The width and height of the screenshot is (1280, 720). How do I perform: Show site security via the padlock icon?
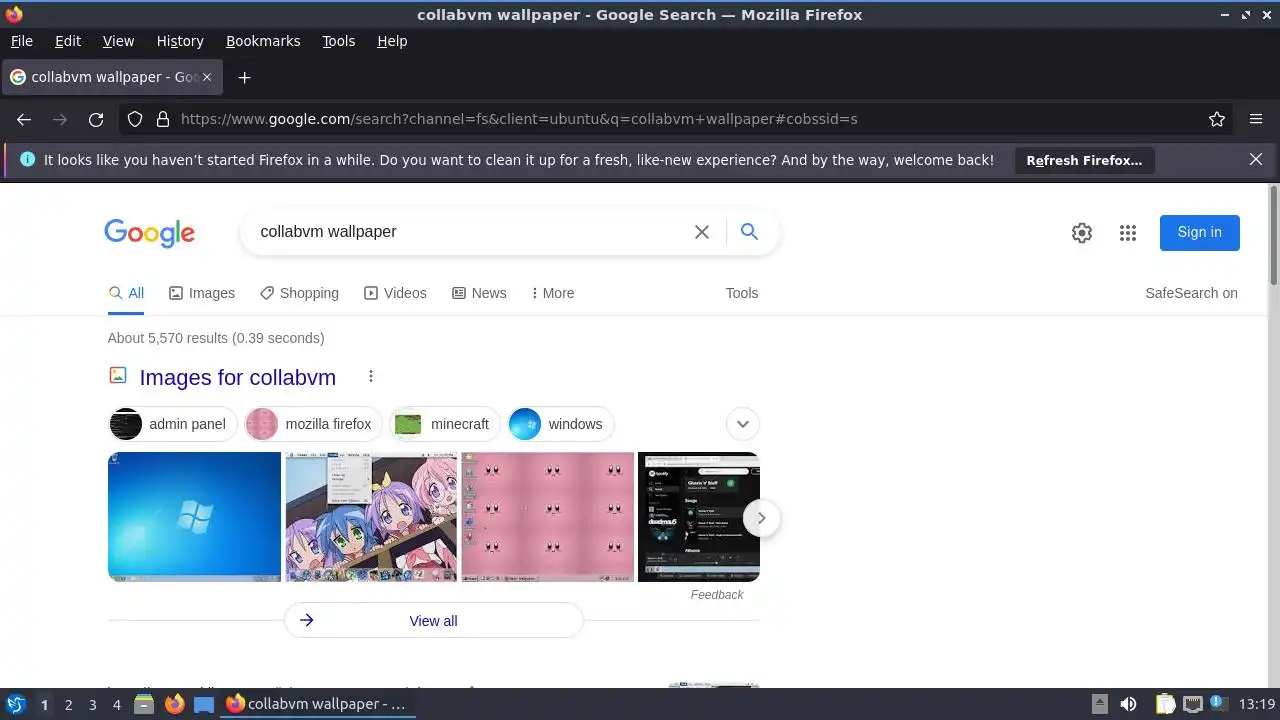pos(162,119)
